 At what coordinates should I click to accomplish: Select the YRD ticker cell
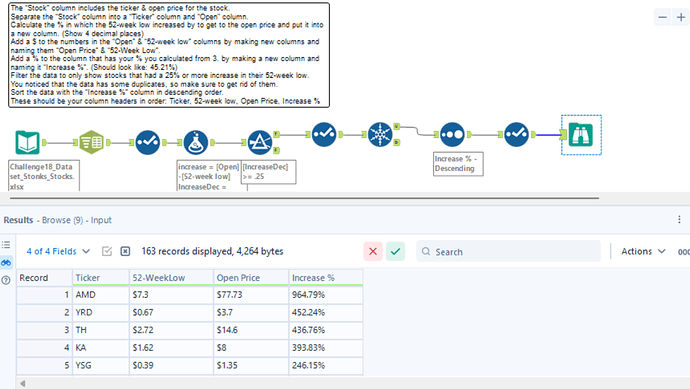(101, 312)
